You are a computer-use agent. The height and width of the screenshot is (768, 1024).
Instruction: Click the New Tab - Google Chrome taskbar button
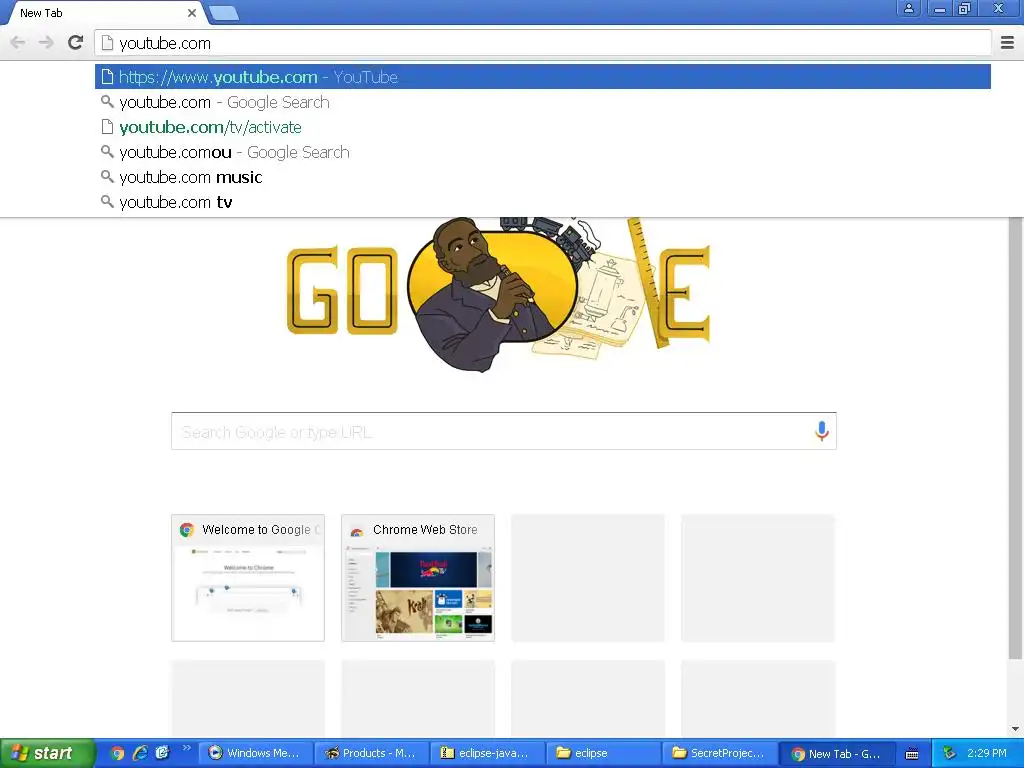tap(836, 753)
